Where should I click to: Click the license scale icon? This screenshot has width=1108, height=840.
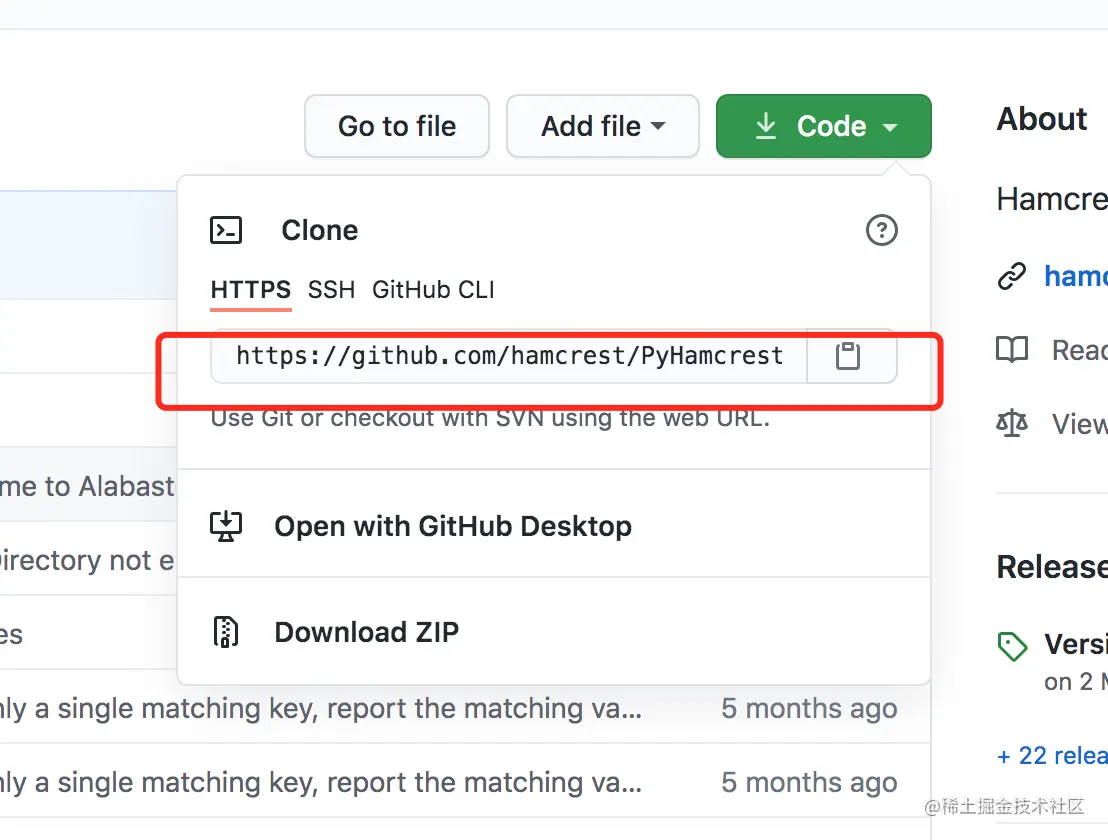[1012, 424]
